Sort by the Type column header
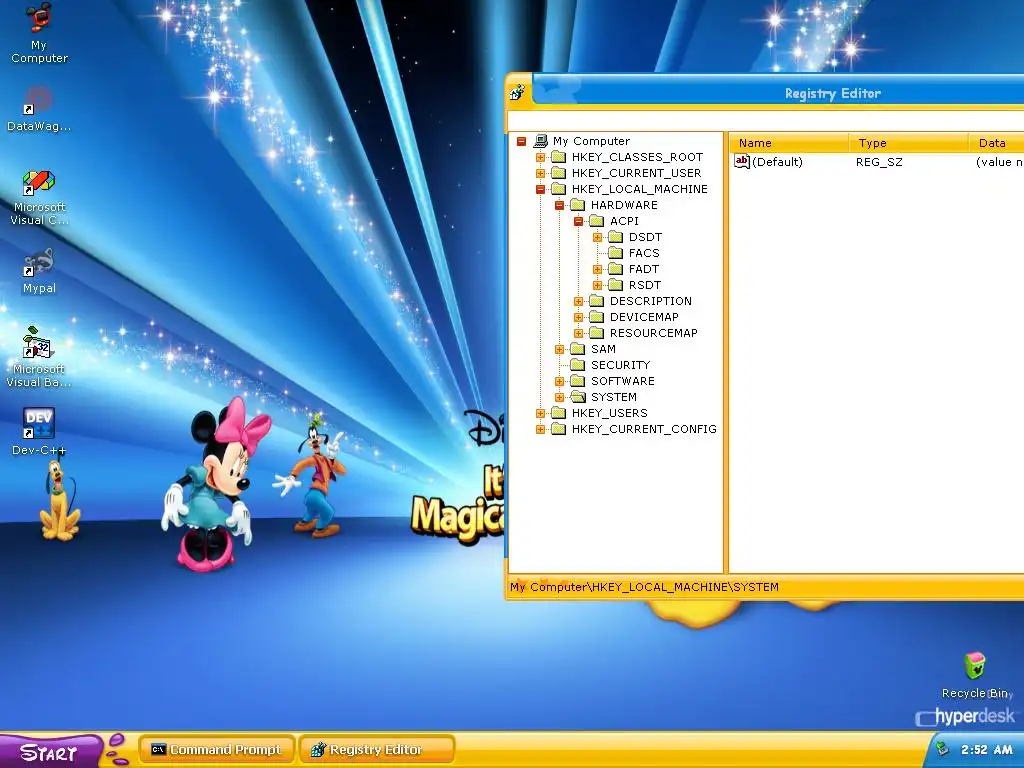This screenshot has height=768, width=1024. click(908, 142)
